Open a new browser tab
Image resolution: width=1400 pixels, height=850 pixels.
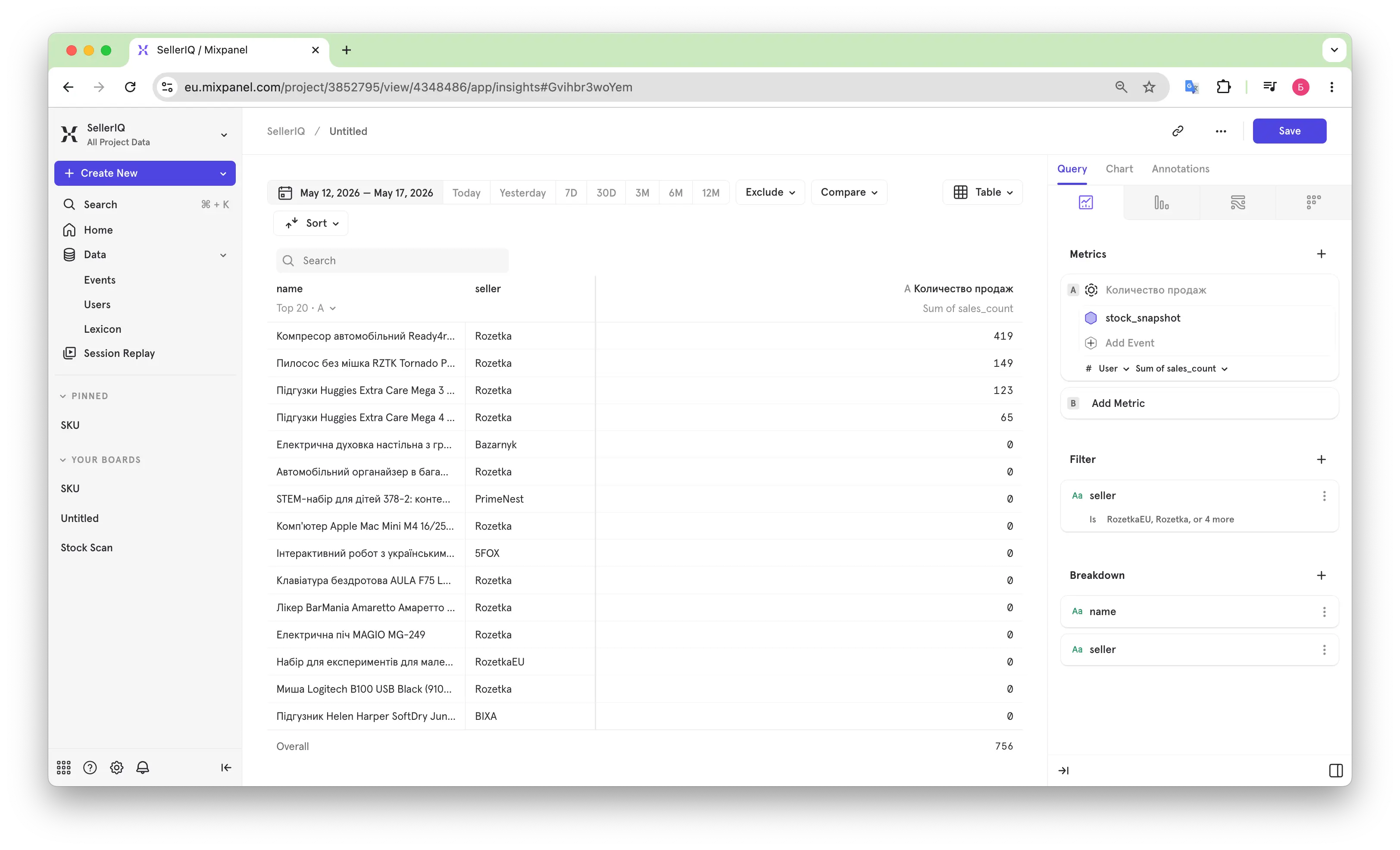[x=346, y=50]
